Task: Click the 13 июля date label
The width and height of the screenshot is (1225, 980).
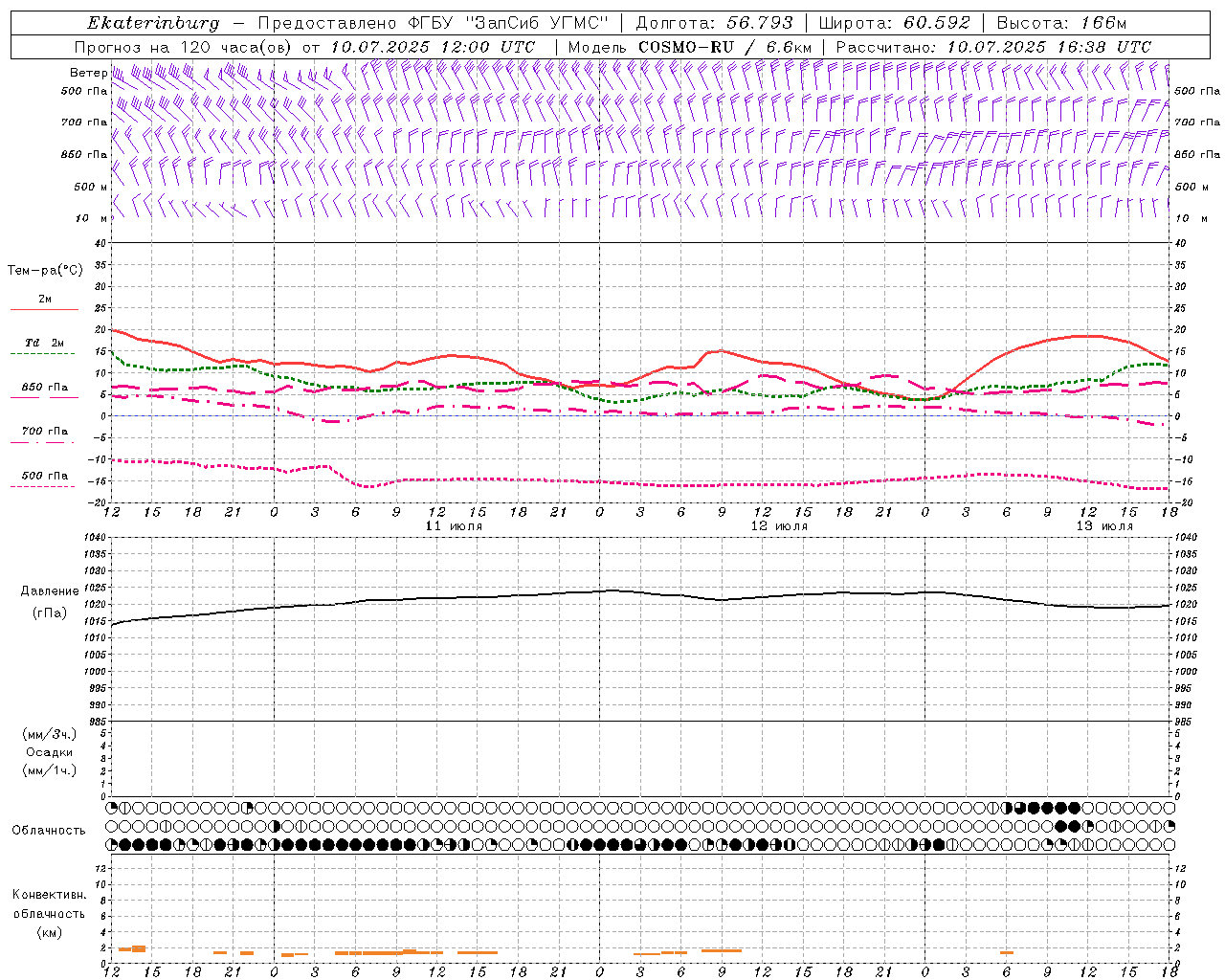Action: pyautogui.click(x=1104, y=526)
